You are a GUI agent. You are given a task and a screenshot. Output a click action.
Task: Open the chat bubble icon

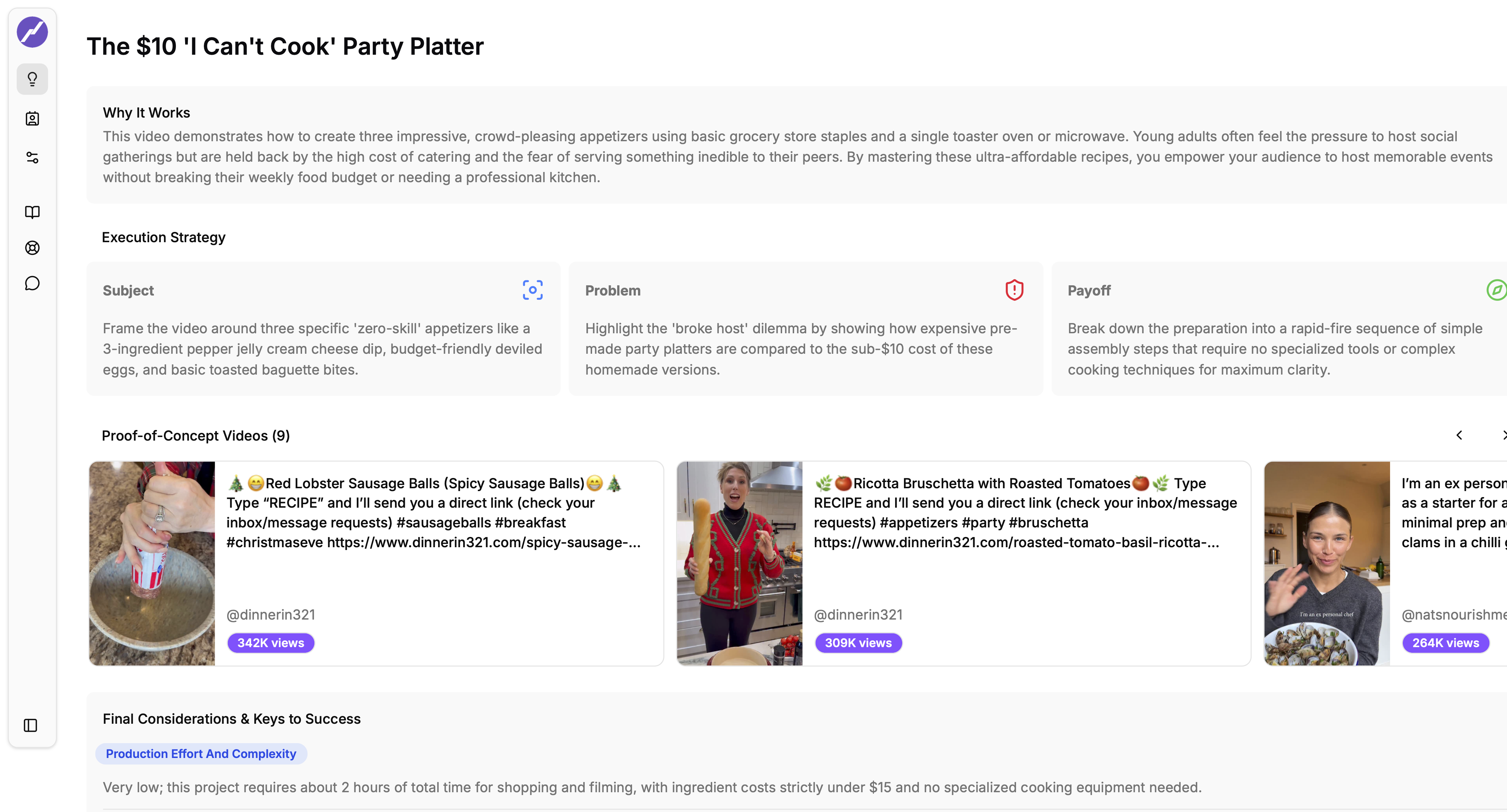click(32, 283)
